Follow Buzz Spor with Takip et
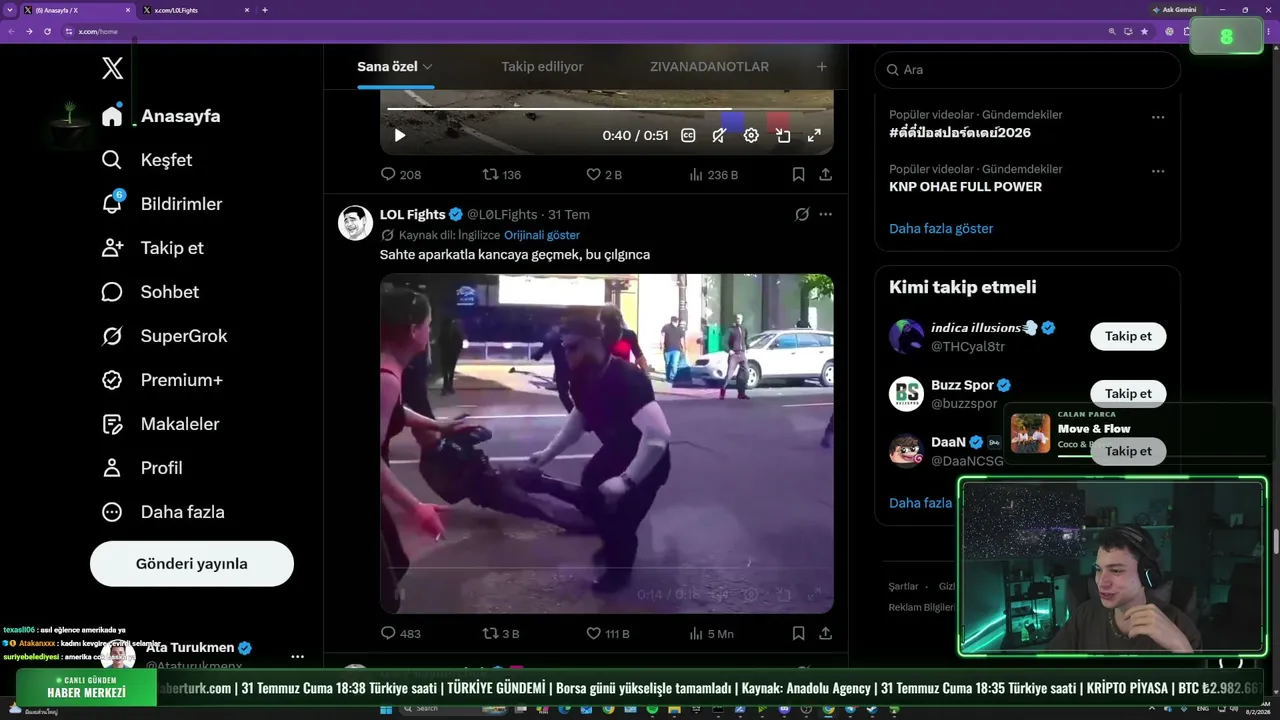Image resolution: width=1280 pixels, height=720 pixels. click(1128, 393)
